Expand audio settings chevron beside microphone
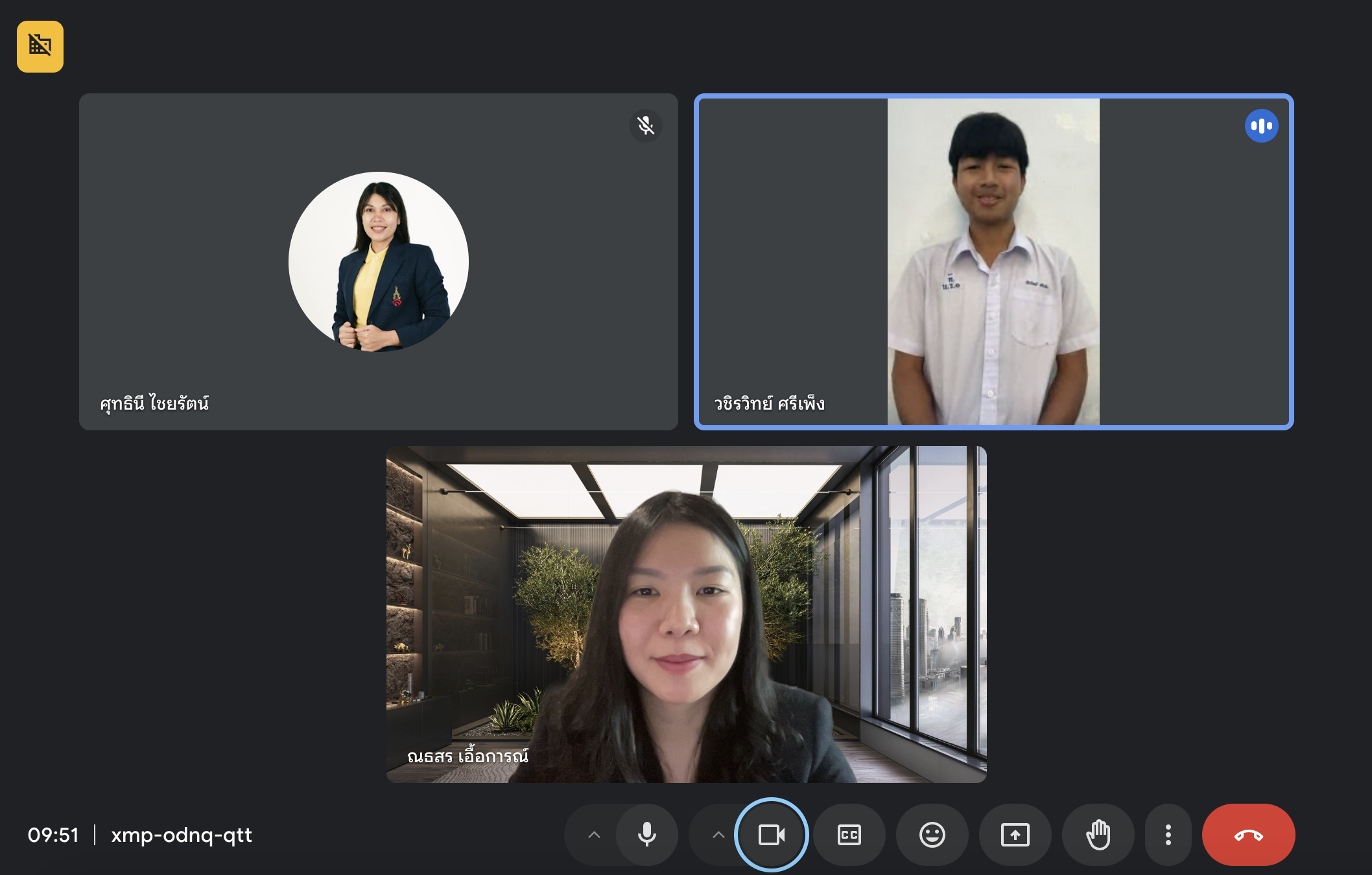This screenshot has width=1372, height=875. coord(594,835)
